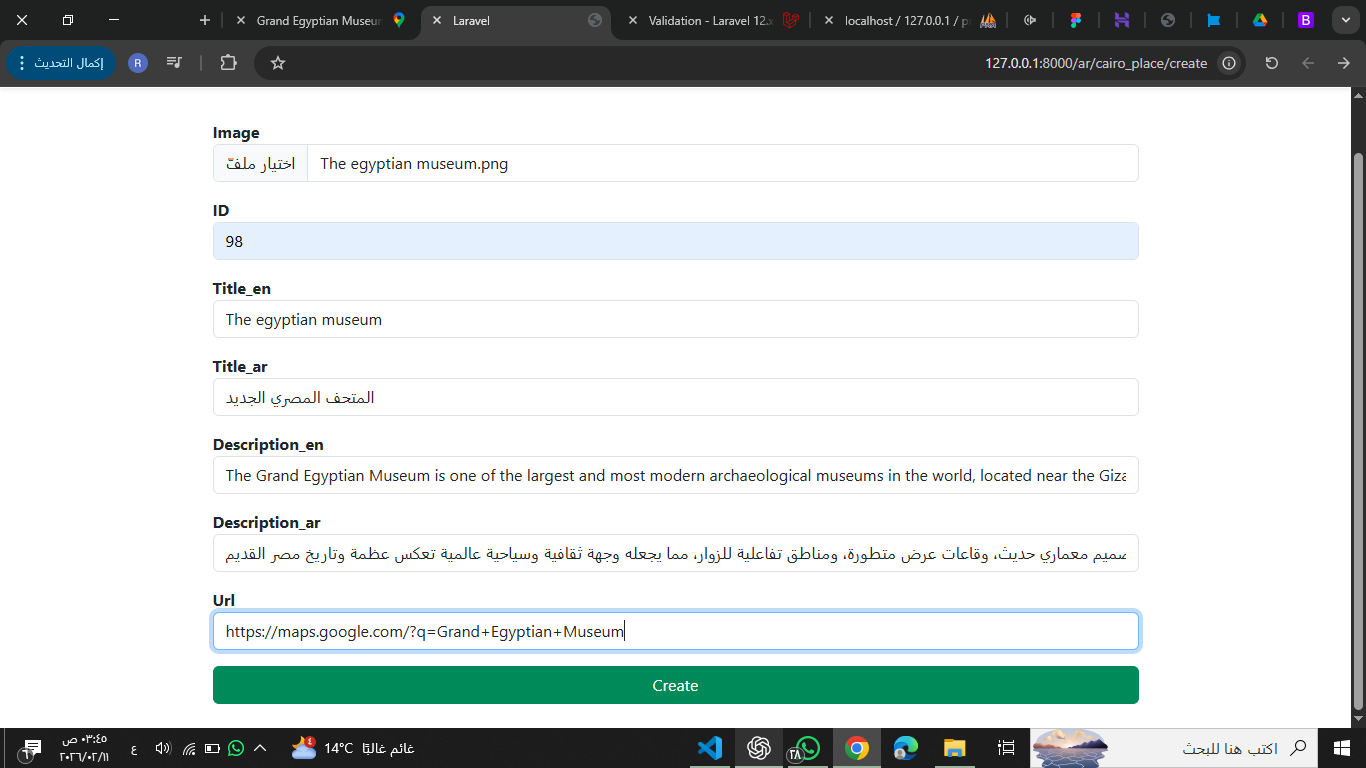Click the user profile avatar in Chrome
Viewport: 1366px width, 768px height.
coord(137,63)
